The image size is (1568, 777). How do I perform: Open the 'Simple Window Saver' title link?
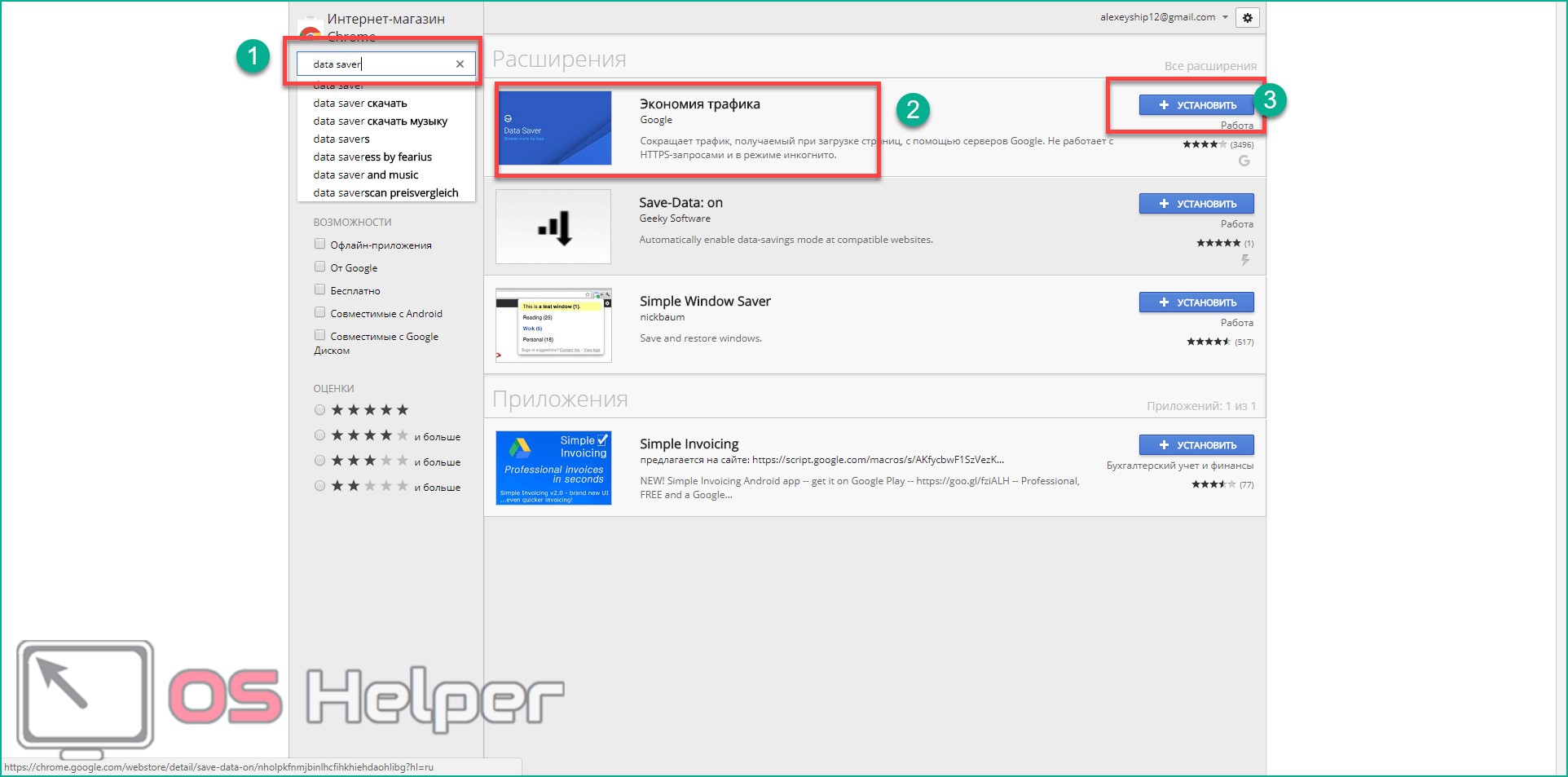705,302
